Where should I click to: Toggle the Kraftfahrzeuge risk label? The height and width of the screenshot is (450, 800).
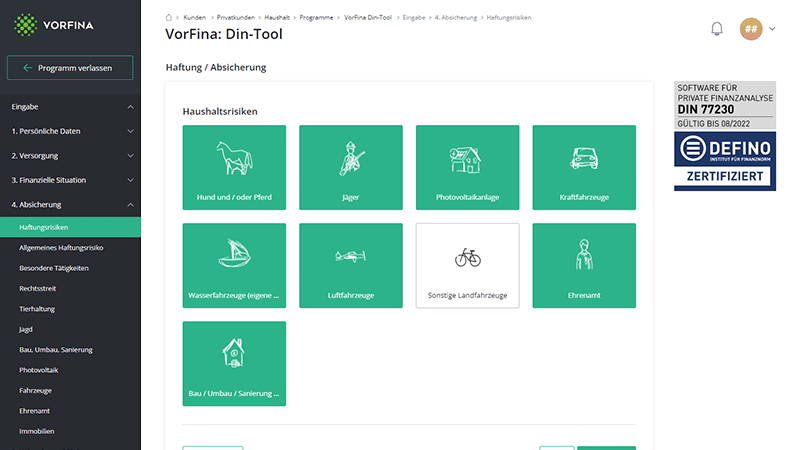[584, 197]
